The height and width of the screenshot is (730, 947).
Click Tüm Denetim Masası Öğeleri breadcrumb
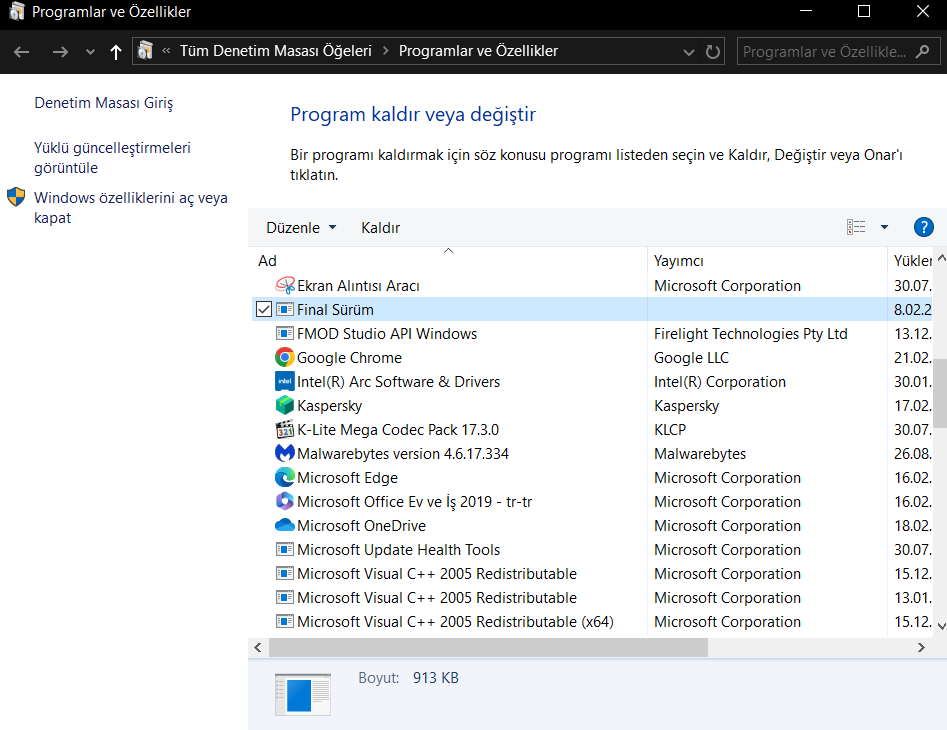click(275, 51)
